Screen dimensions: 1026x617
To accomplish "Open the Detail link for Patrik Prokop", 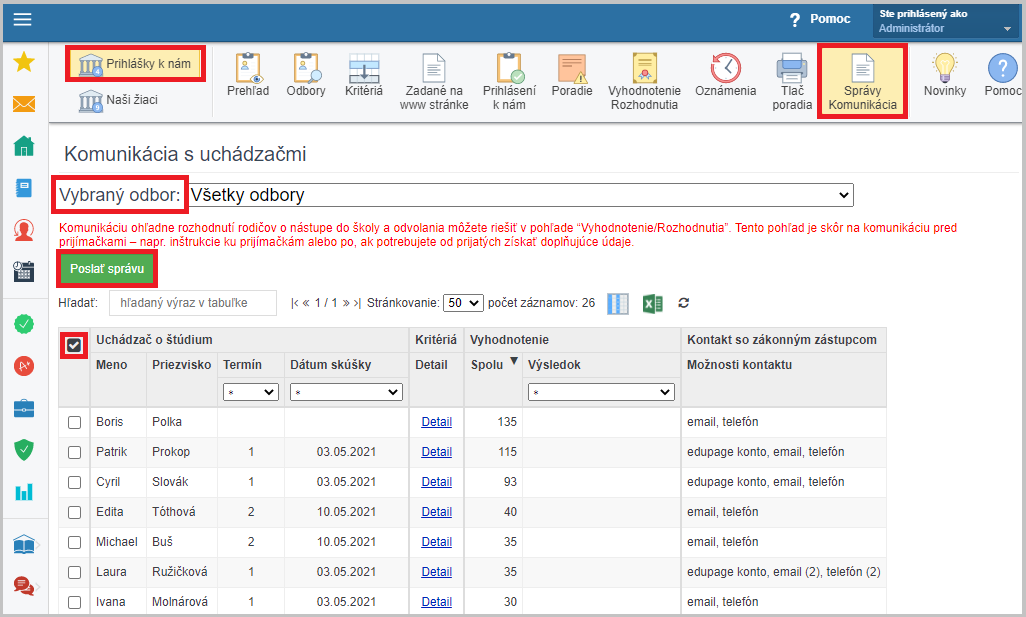I will pyautogui.click(x=436, y=452).
